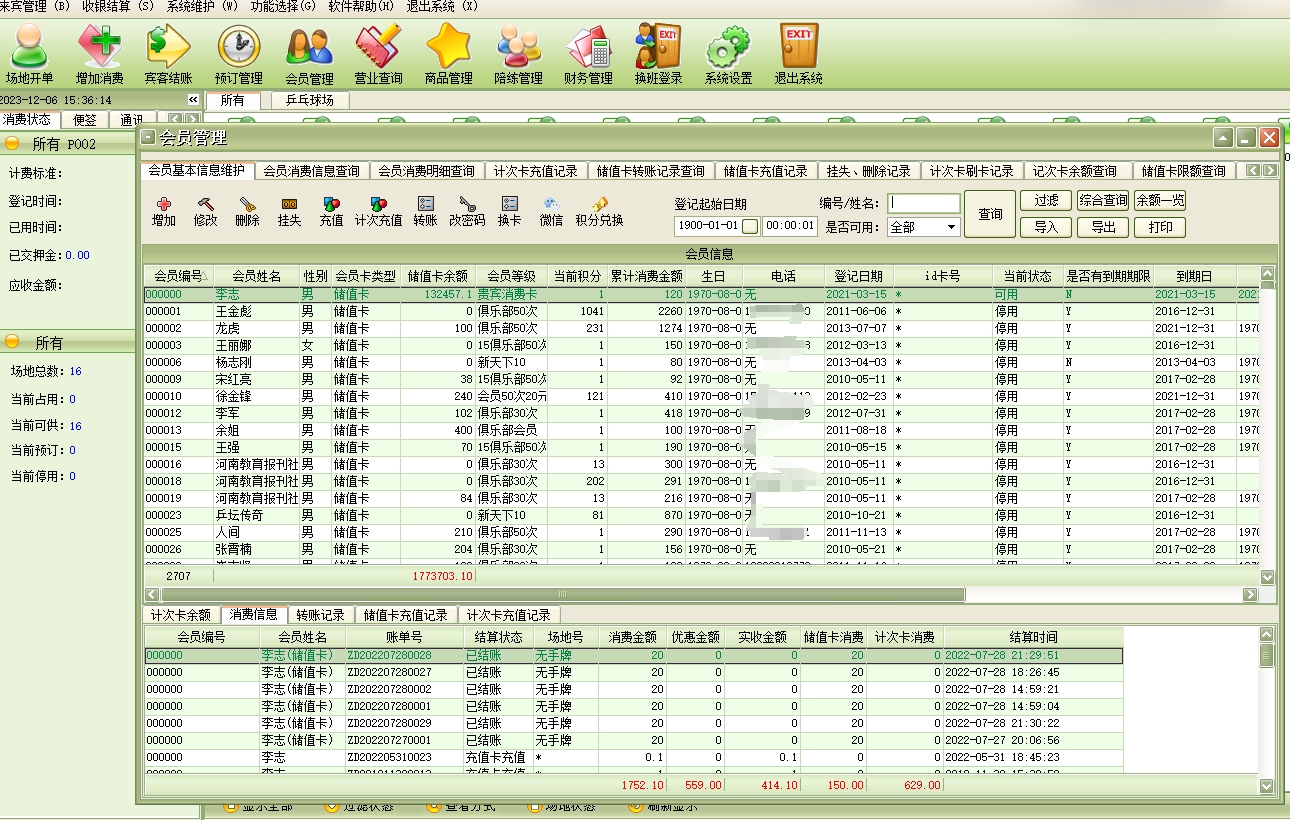The height and width of the screenshot is (820, 1290).
Task: Collapse the left panel with « button
Action: (193, 100)
